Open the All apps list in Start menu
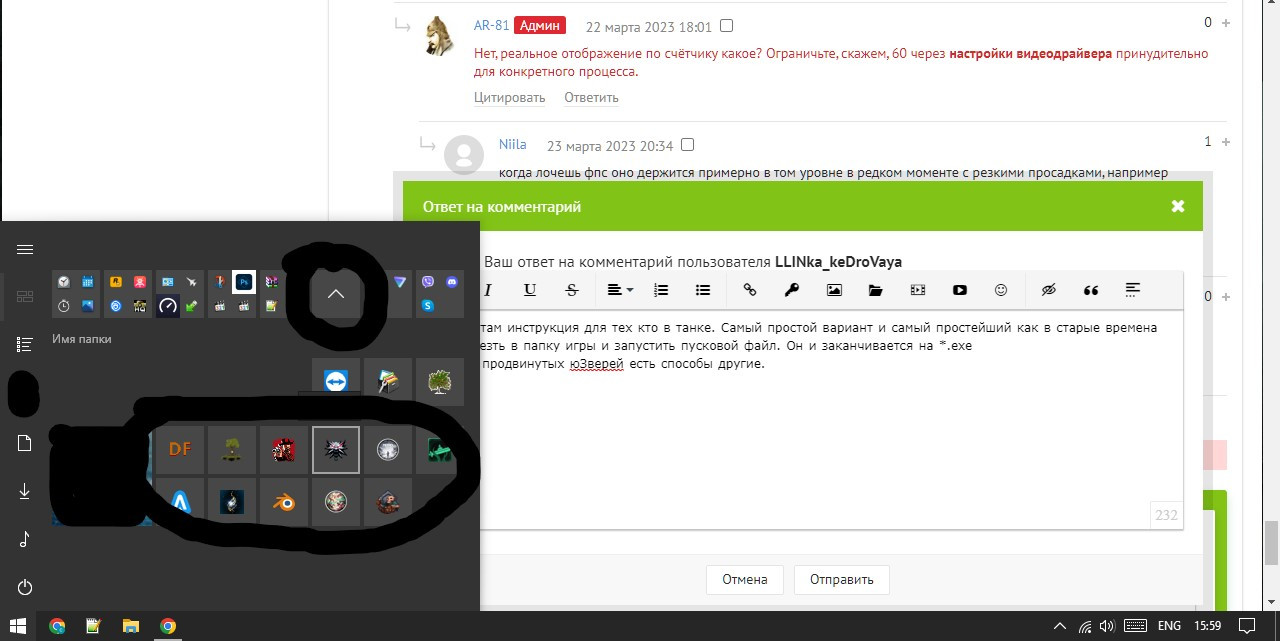 point(26,344)
